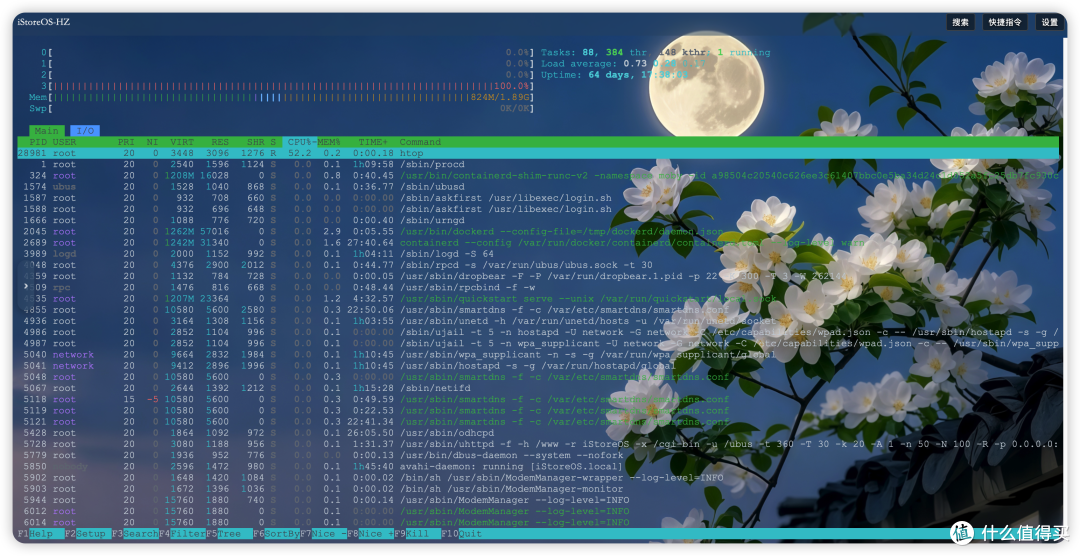Click the F7 Nice - footer button
Screen dimensions: 1080x556
(x=323, y=534)
